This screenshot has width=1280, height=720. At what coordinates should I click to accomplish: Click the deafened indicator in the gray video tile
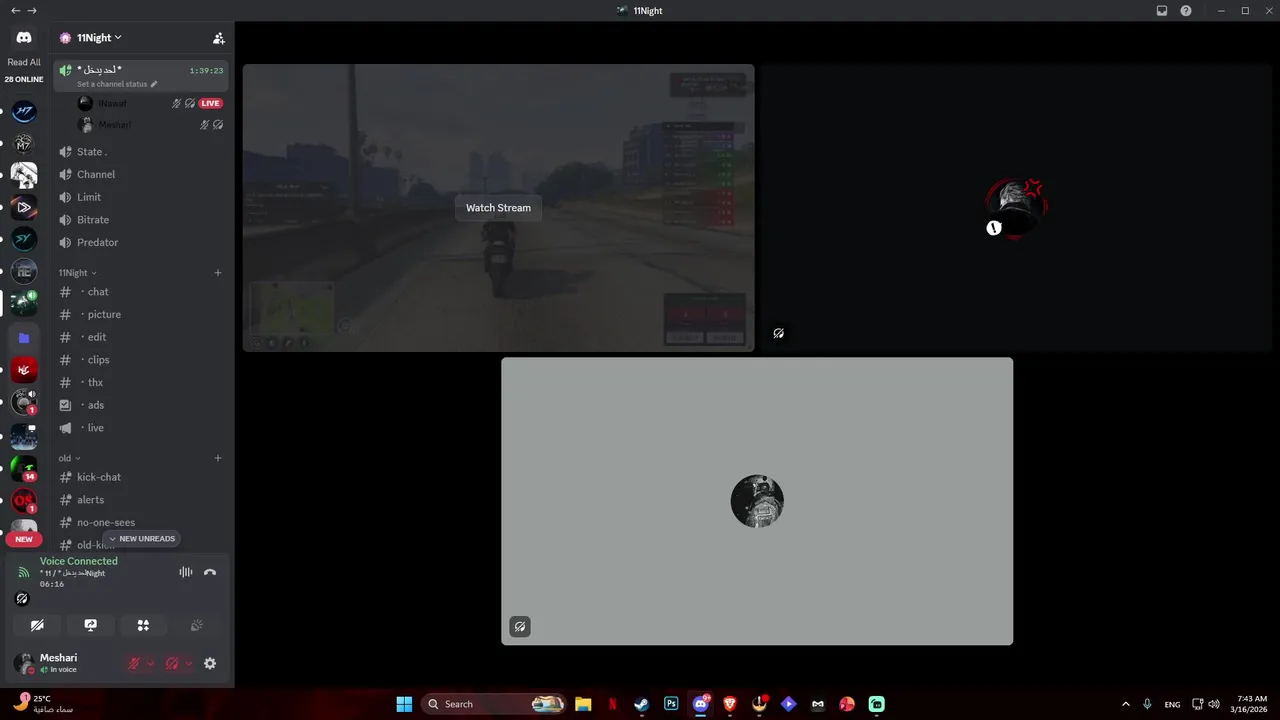tap(520, 627)
